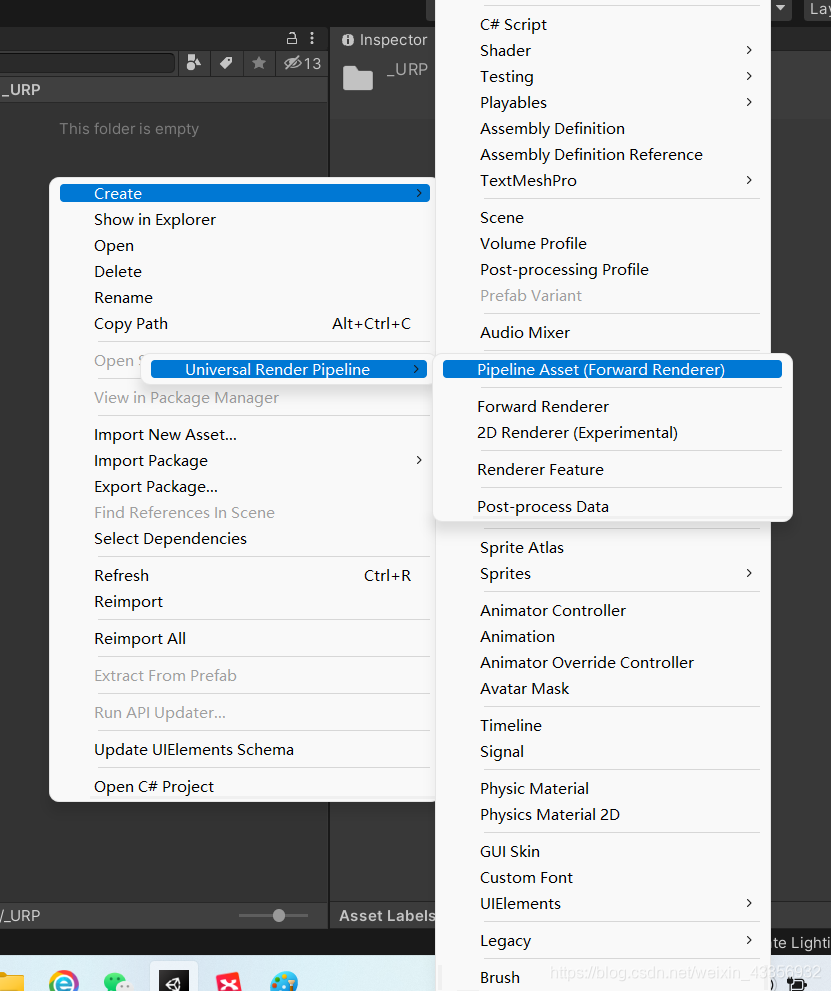Expand the TextMeshPro submenu

(604, 181)
